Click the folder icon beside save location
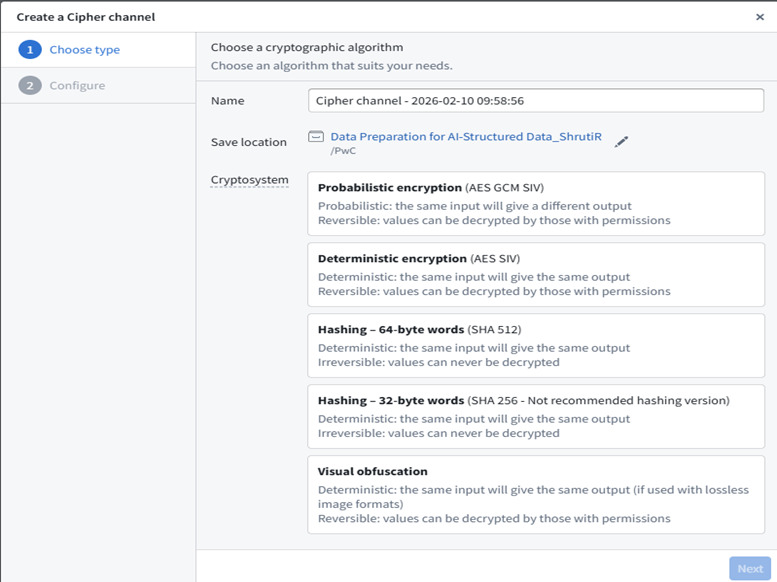The image size is (777, 582). point(316,137)
